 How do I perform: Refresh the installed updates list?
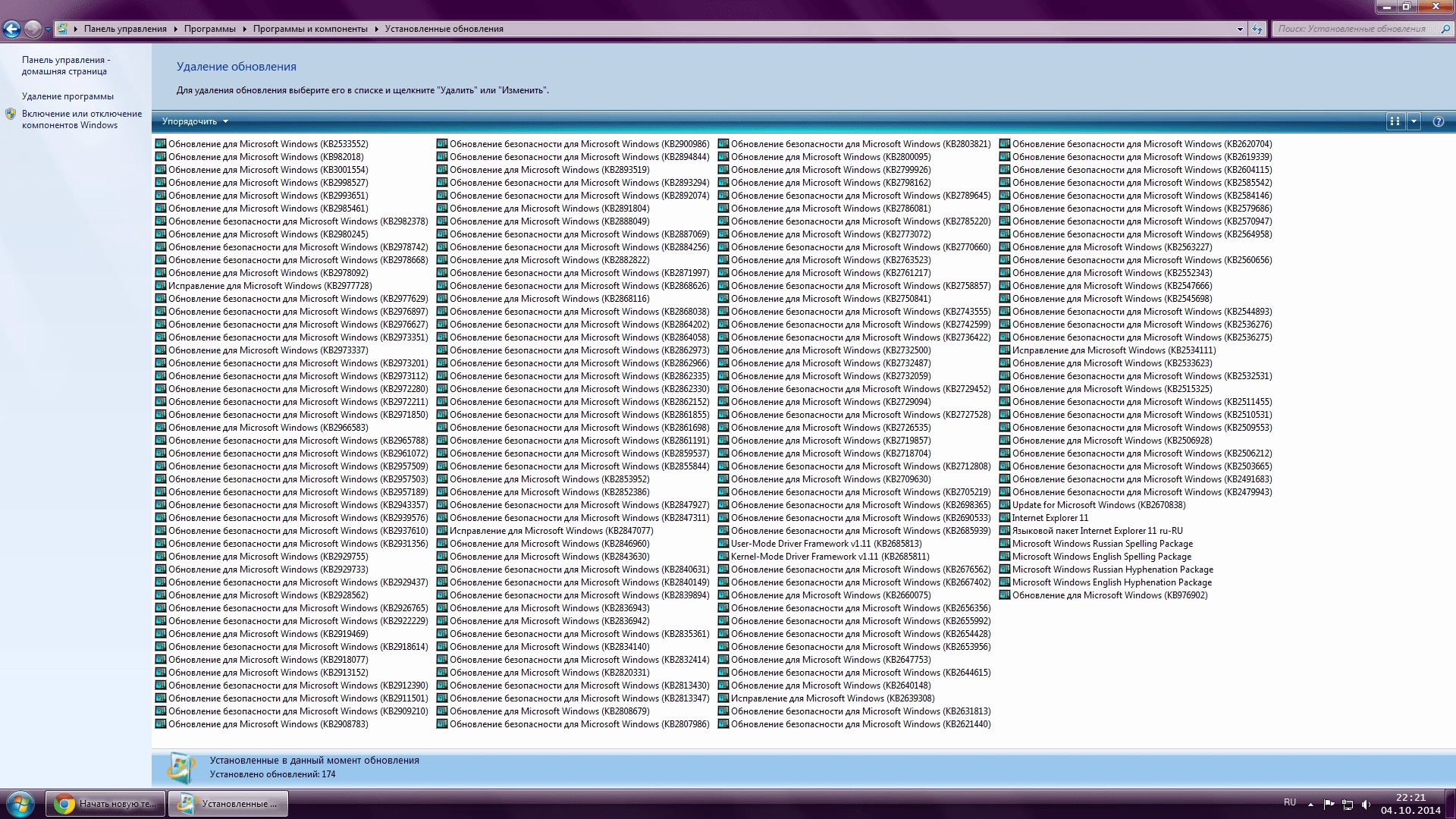[1257, 29]
